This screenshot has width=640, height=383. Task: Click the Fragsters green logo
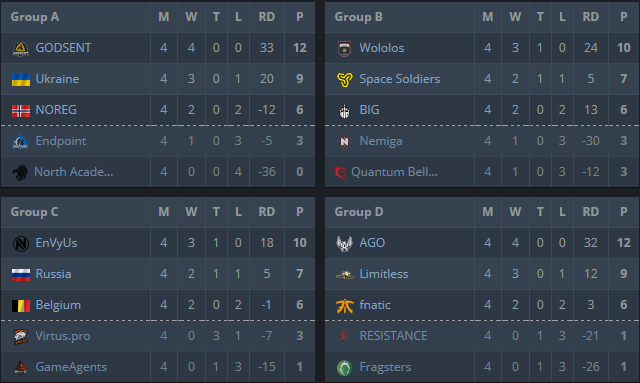pyautogui.click(x=344, y=367)
